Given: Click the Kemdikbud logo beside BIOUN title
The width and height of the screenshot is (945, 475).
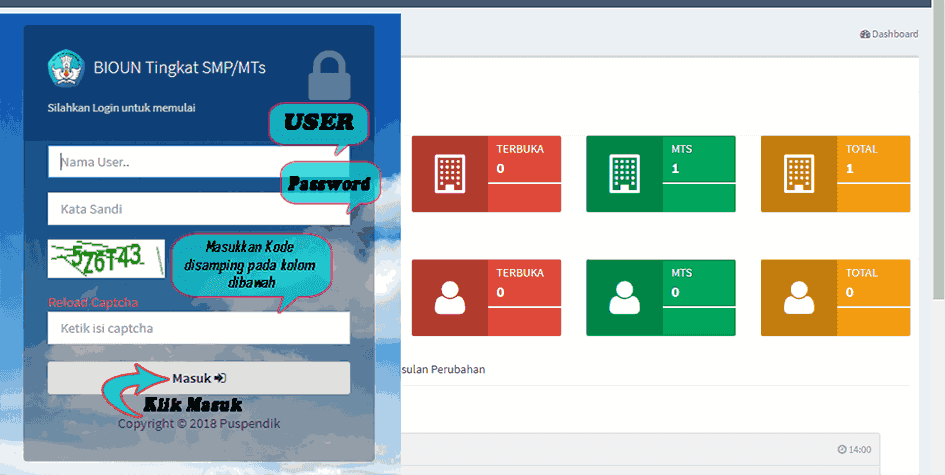Looking at the screenshot, I should [66, 68].
